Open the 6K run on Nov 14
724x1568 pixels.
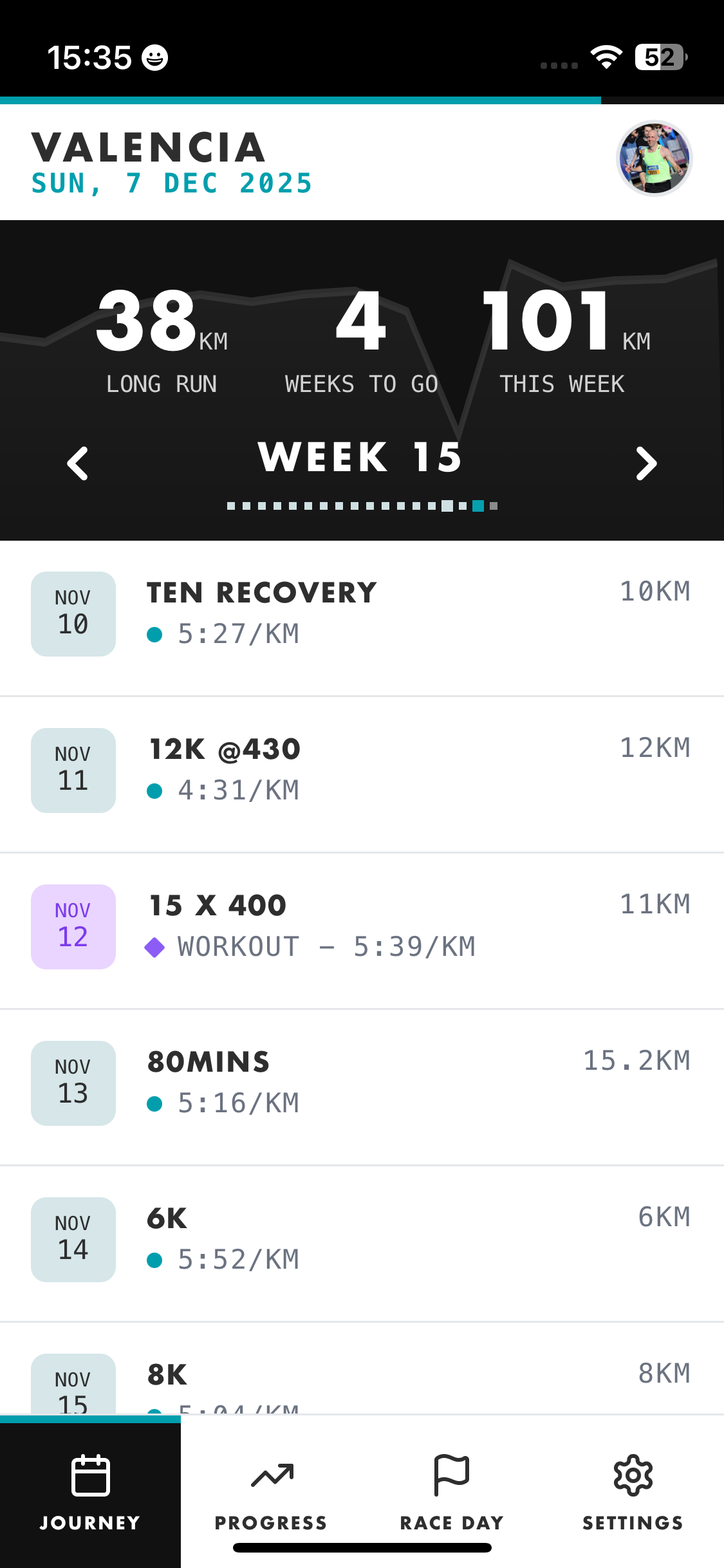(x=167, y=1218)
